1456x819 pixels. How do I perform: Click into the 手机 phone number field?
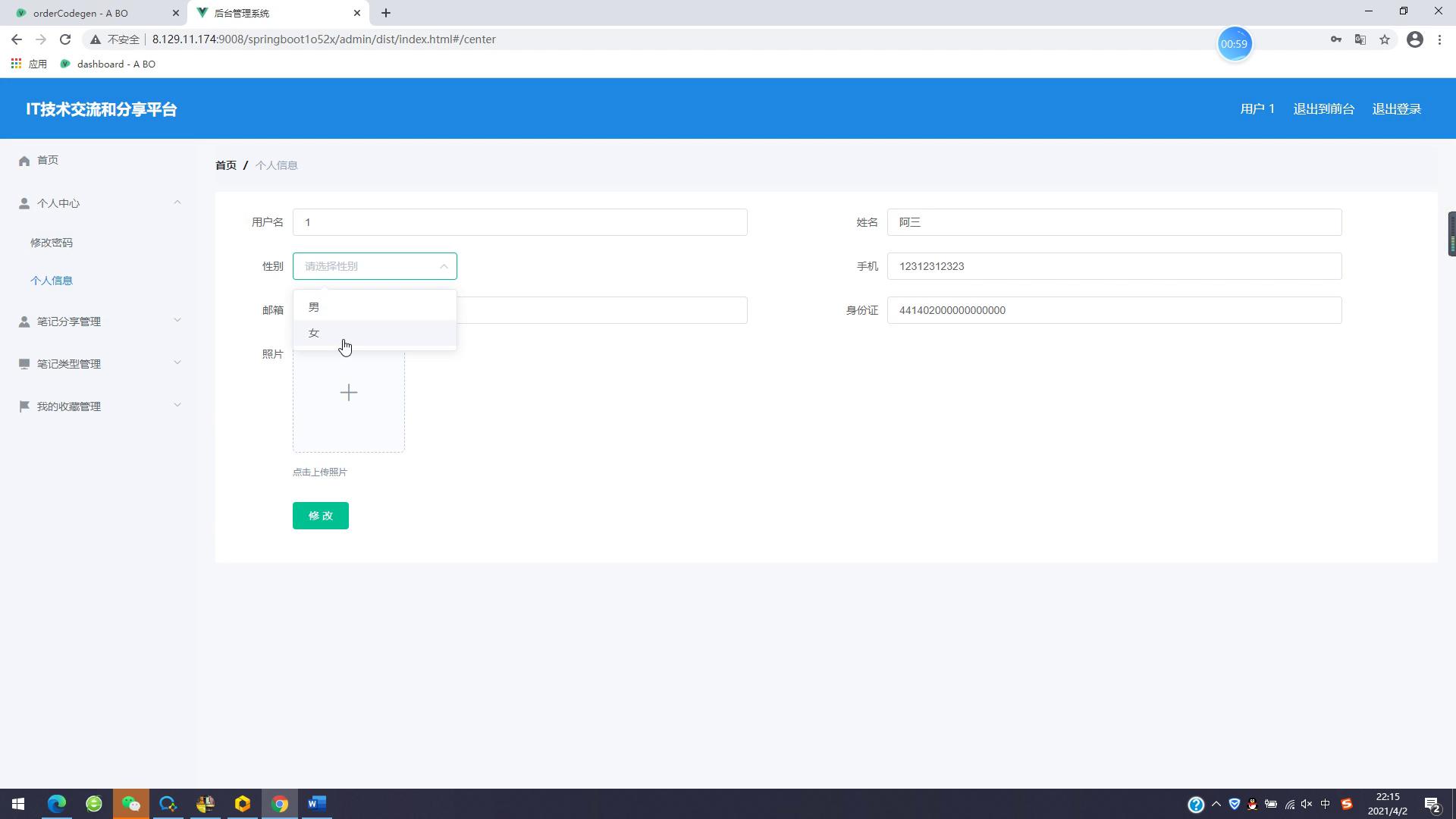[1113, 266]
